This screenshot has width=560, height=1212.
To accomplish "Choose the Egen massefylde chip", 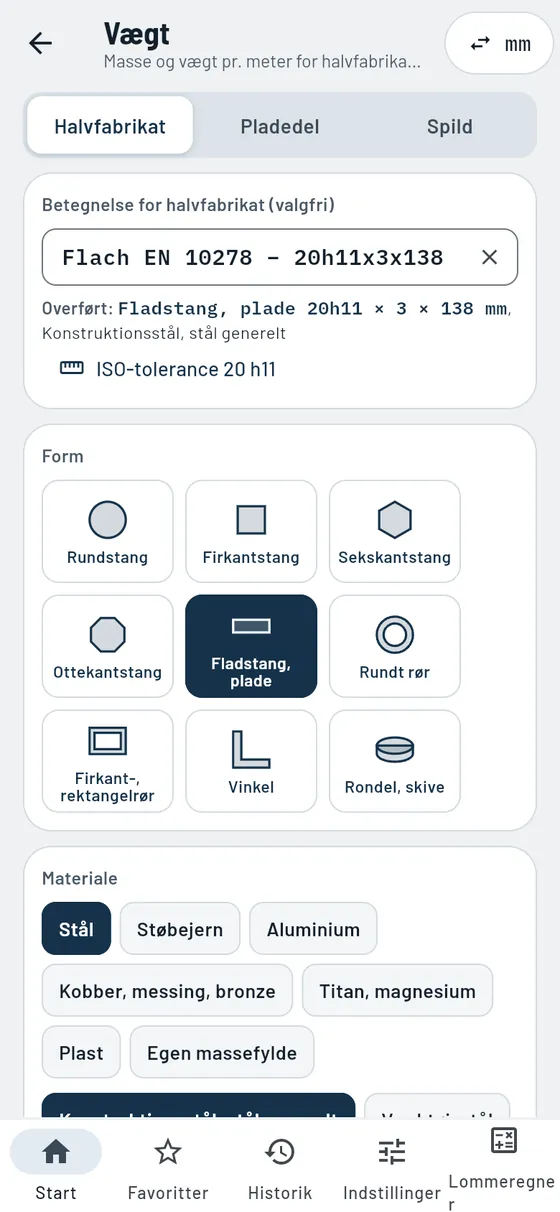I will [x=222, y=1053].
